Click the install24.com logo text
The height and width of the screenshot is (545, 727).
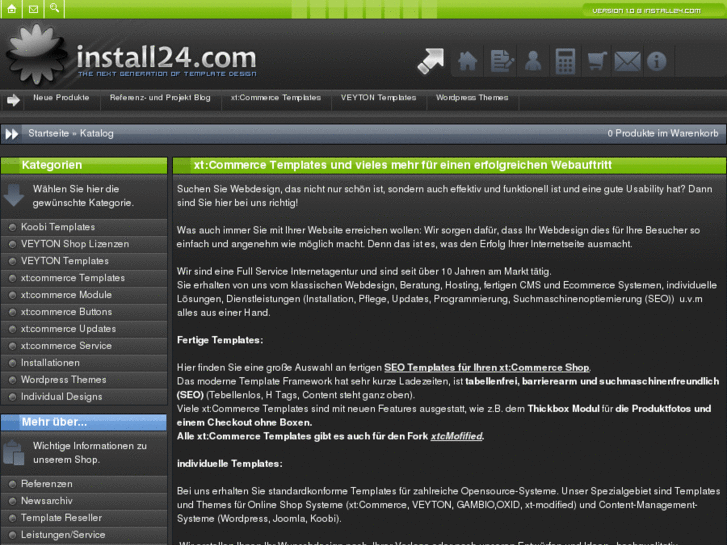166,58
